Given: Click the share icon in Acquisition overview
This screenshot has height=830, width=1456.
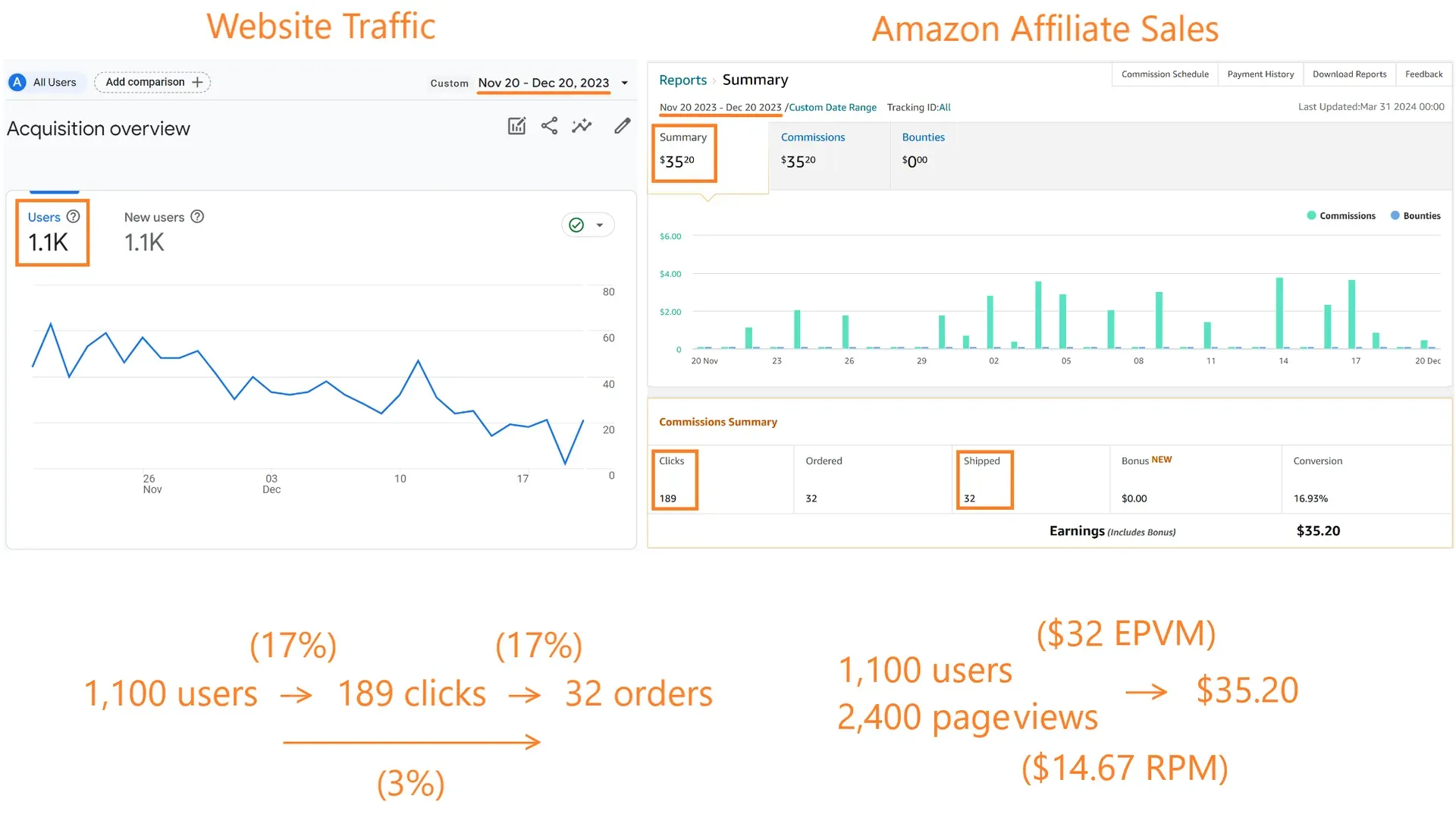Looking at the screenshot, I should (x=548, y=126).
